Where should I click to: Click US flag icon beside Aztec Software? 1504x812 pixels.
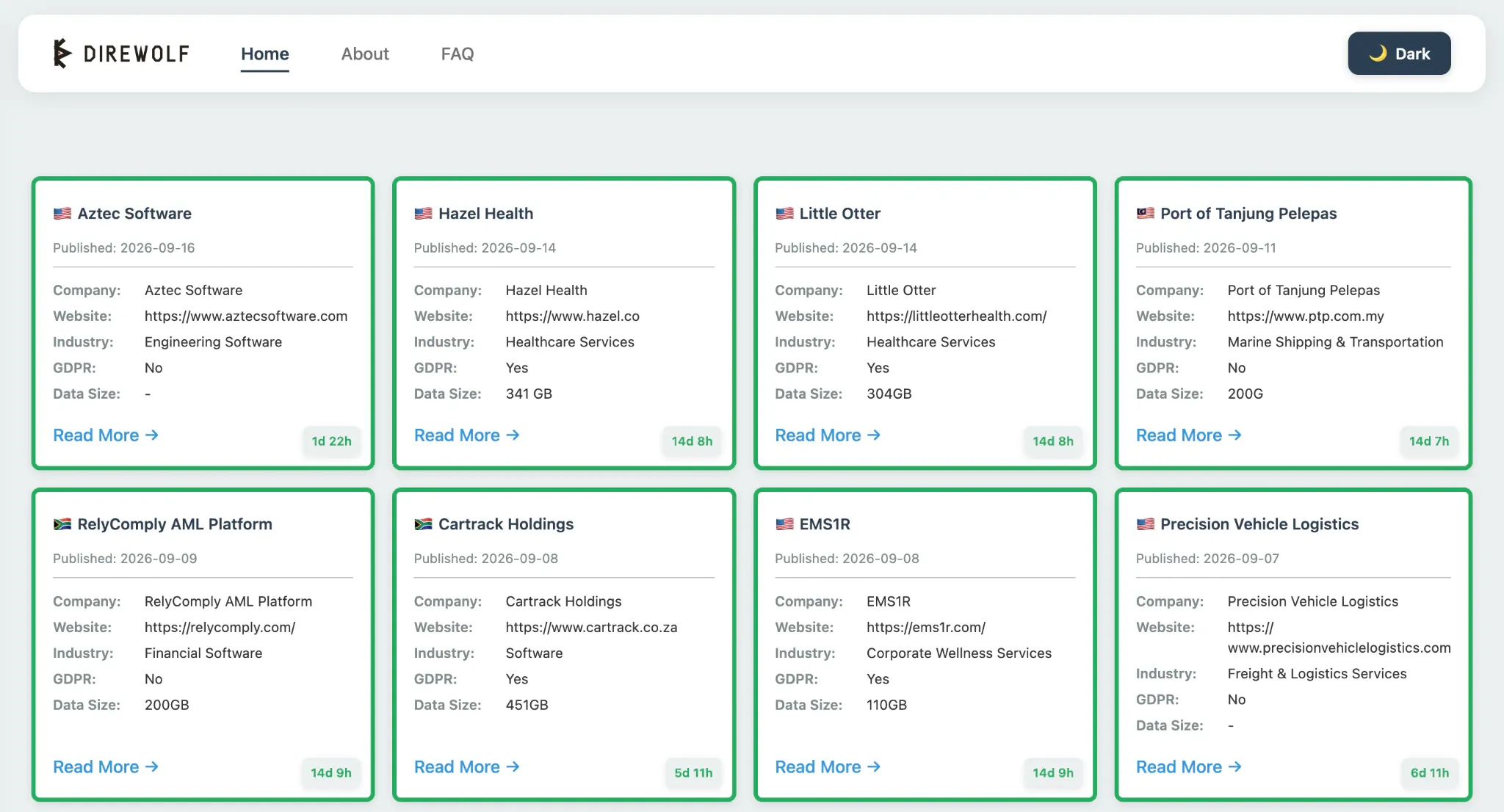click(62, 214)
